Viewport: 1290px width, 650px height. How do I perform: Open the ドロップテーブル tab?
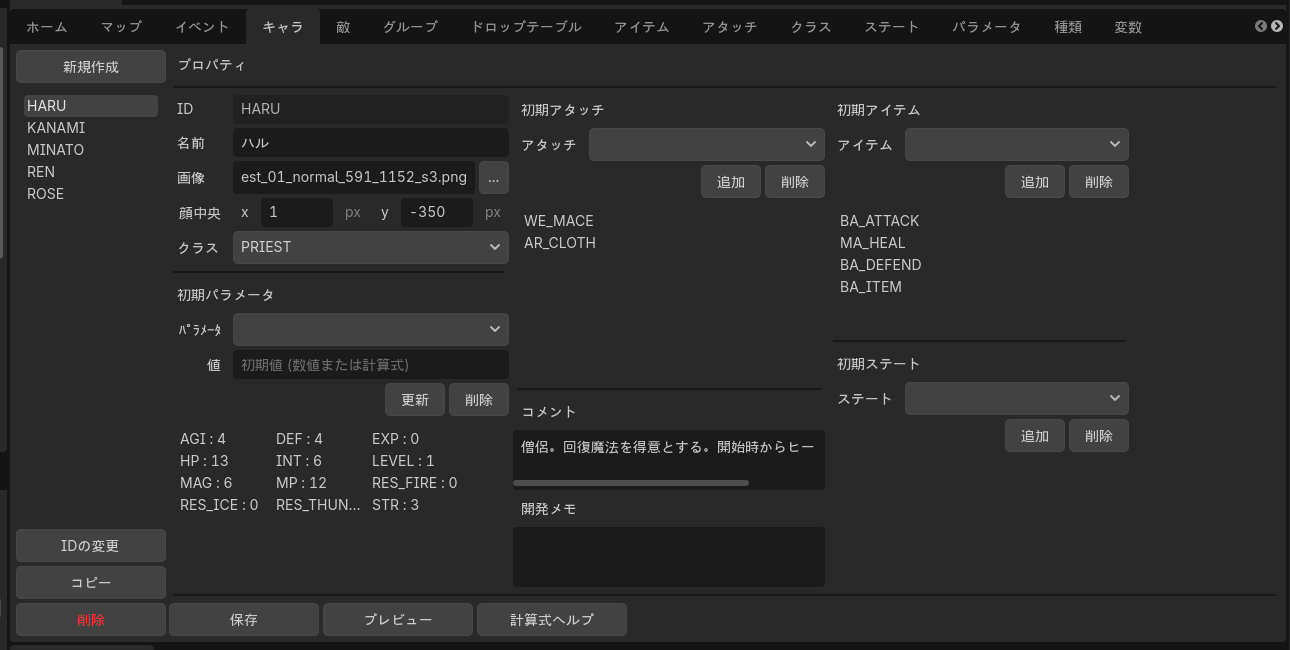pyautogui.click(x=526, y=27)
